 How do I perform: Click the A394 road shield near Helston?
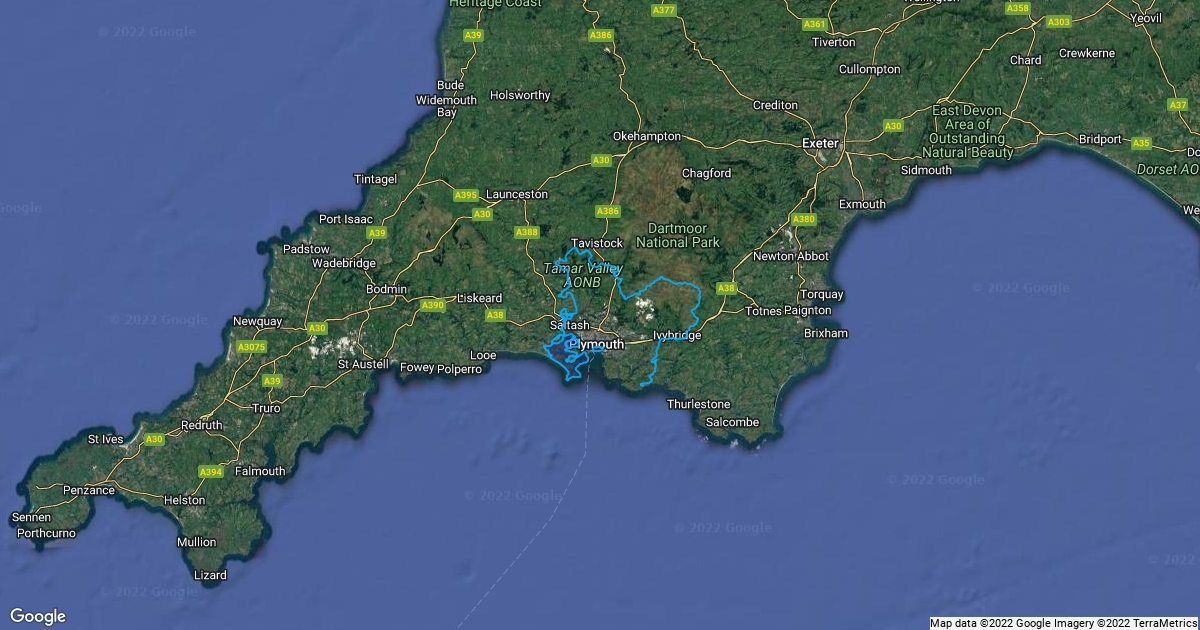click(x=210, y=472)
